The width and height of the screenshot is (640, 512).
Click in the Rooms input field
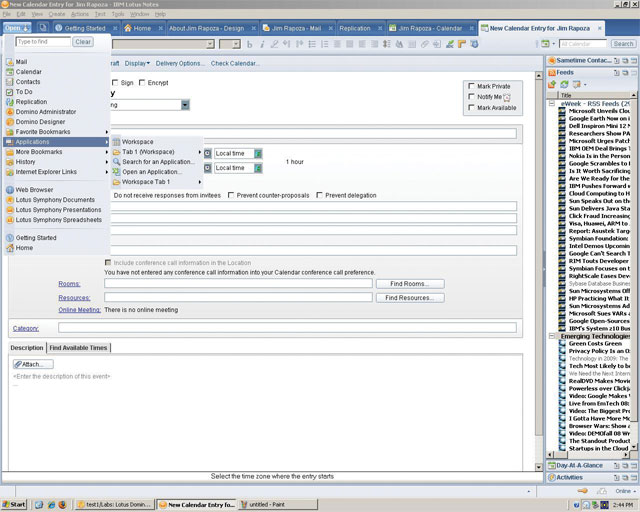tap(238, 283)
